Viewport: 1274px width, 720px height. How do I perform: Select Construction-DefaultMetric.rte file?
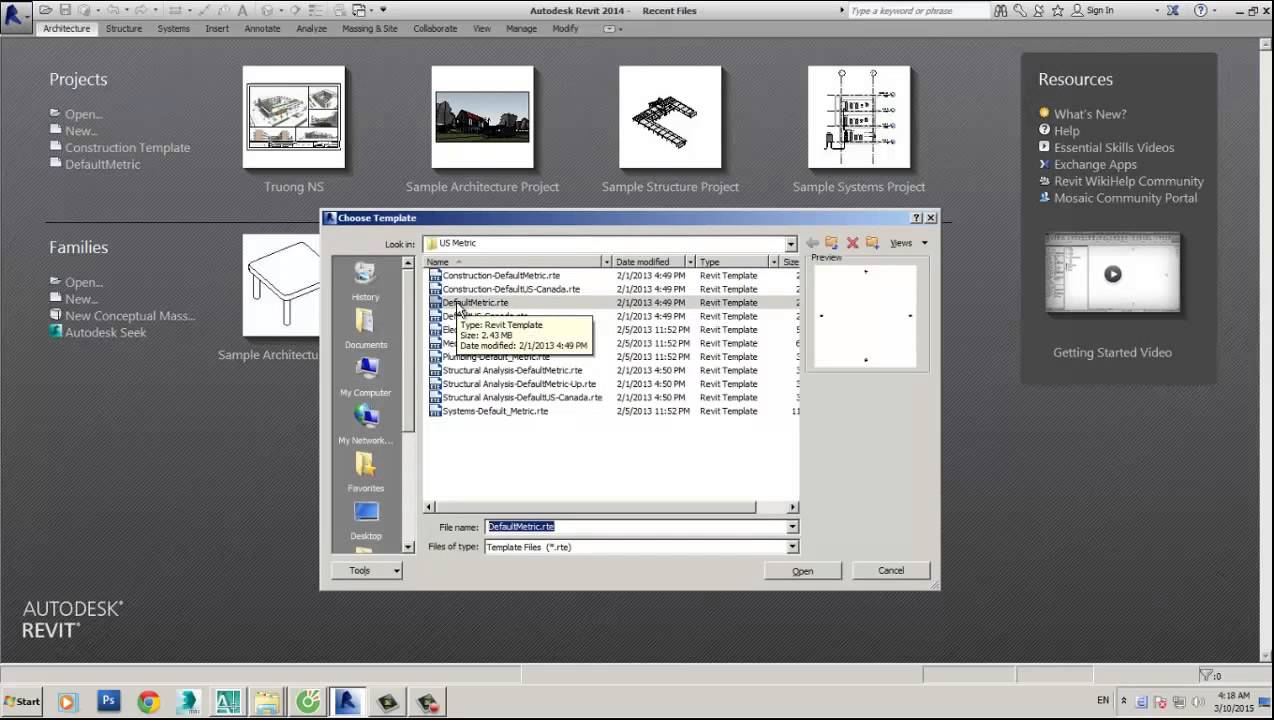tap(501, 276)
